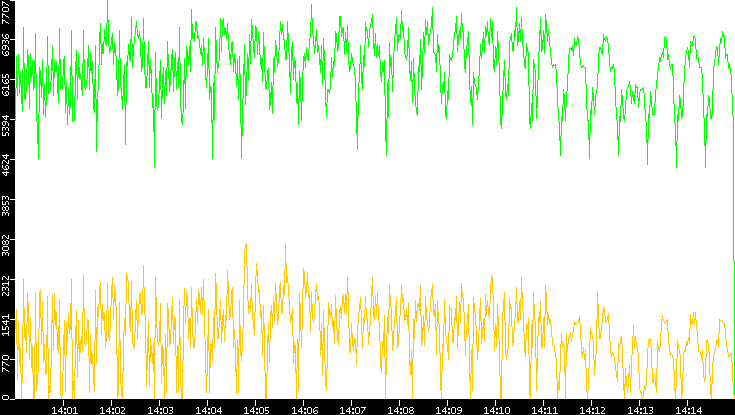Click the 3853 y-axis value

pyautogui.click(x=6, y=207)
